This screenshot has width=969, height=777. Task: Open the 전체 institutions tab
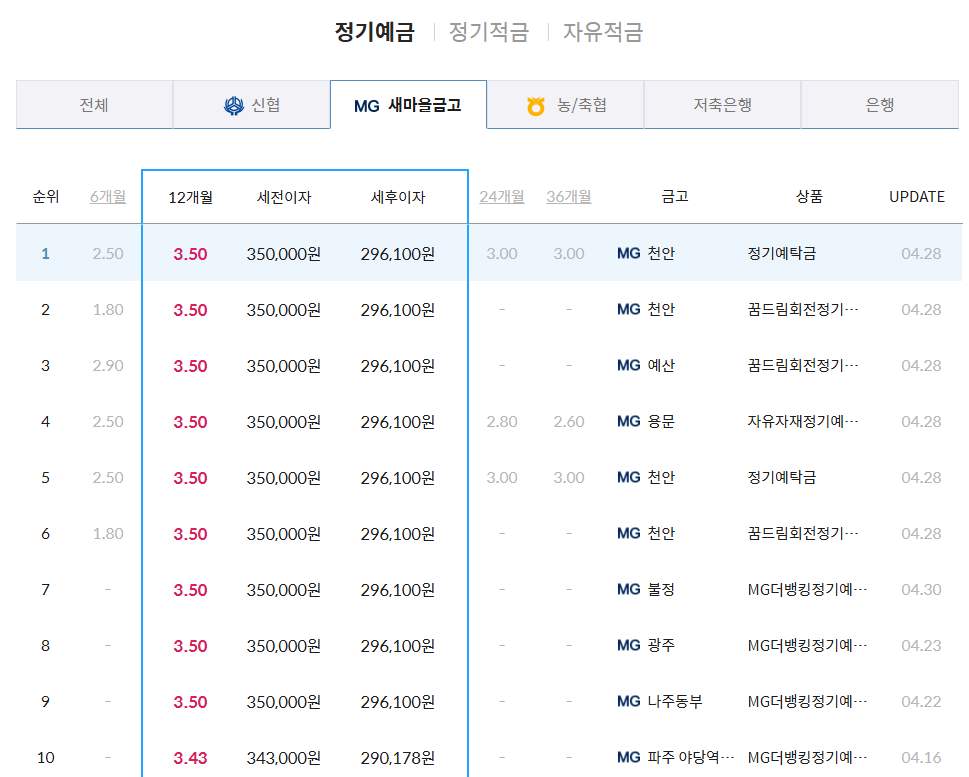pyautogui.click(x=94, y=104)
